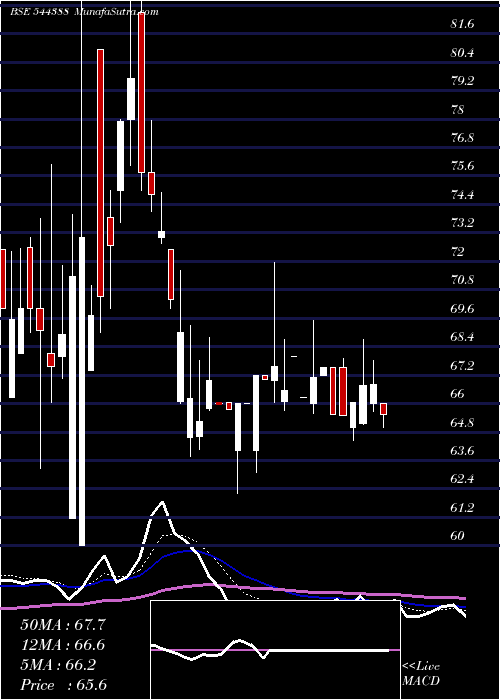Click the 75.6 price axis label

tap(462, 166)
